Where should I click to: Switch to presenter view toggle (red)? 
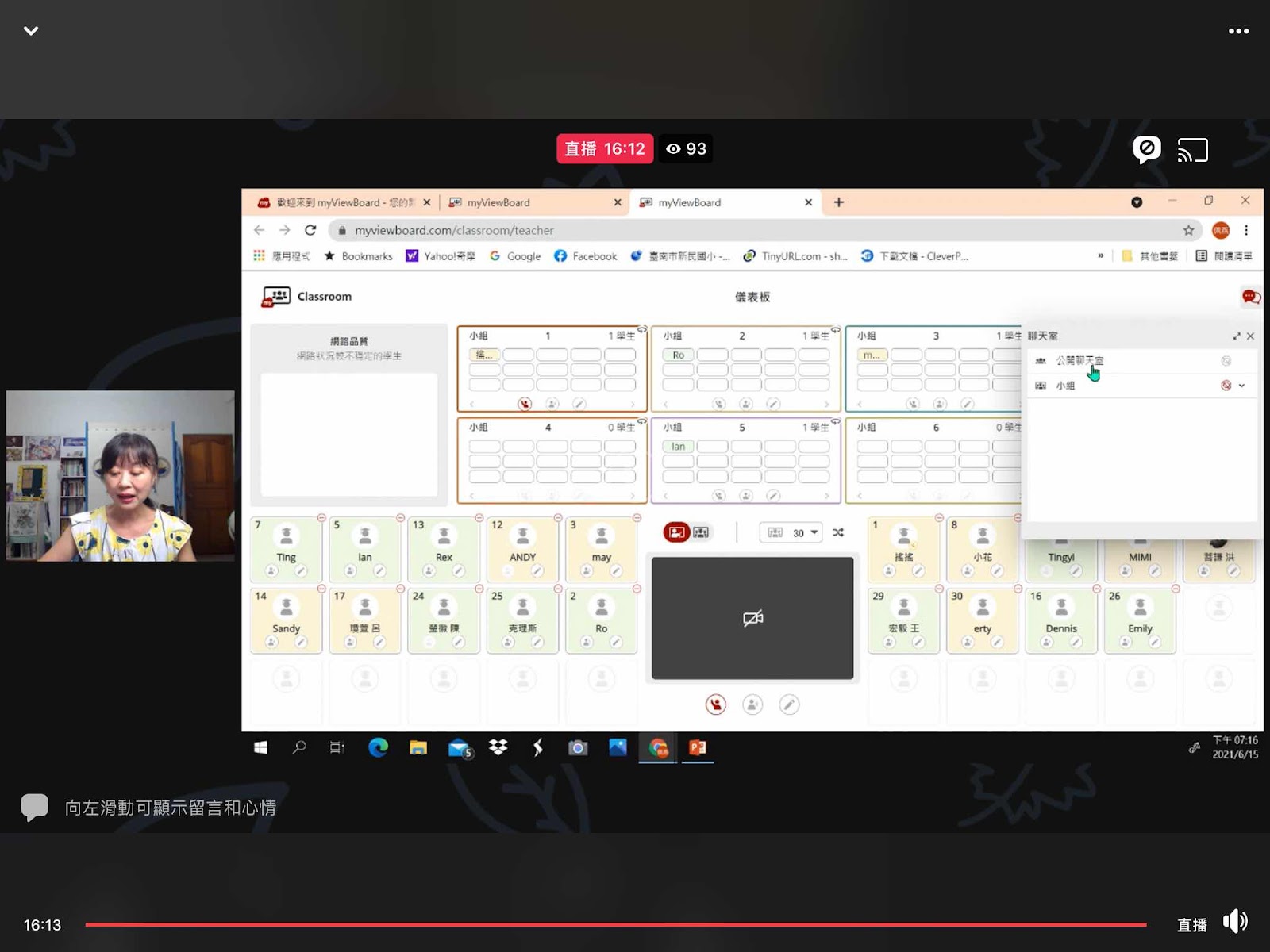[676, 532]
